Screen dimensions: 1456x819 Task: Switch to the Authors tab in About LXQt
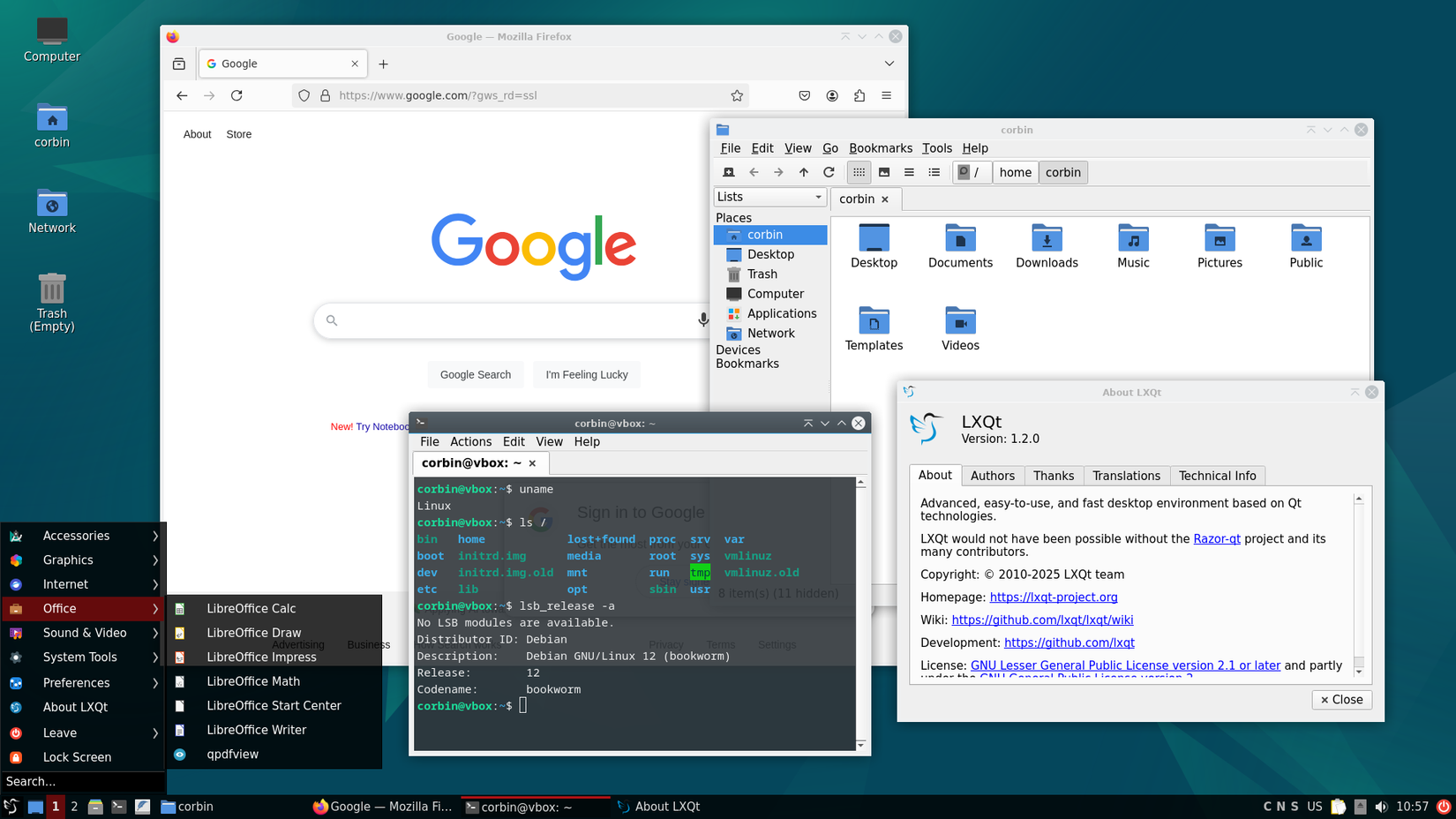tap(992, 475)
